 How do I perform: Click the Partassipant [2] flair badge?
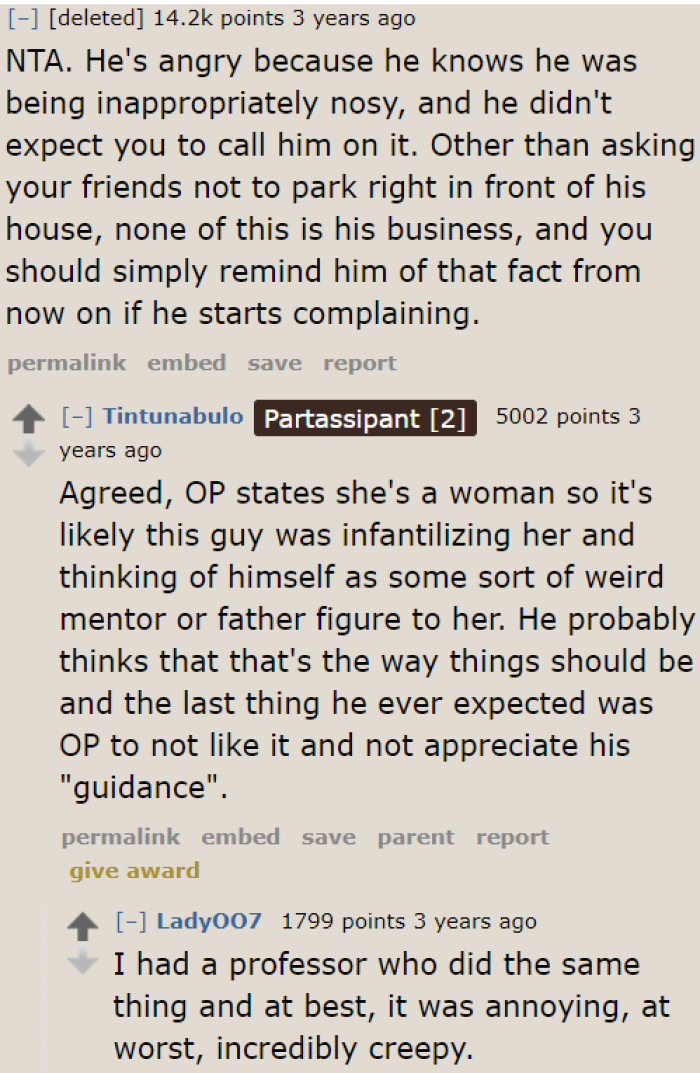[365, 417]
